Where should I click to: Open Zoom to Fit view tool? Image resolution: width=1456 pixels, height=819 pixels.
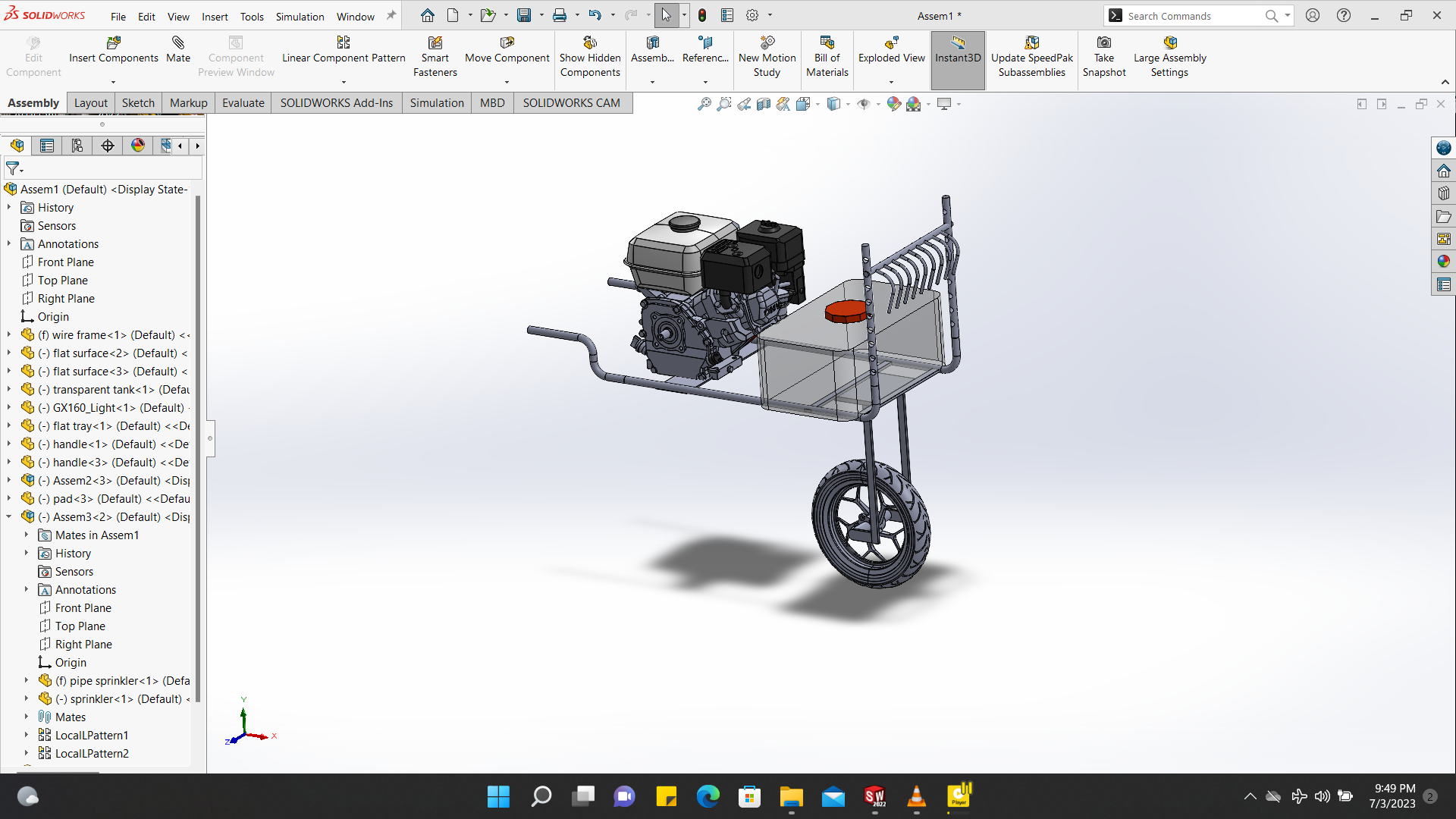(x=704, y=104)
